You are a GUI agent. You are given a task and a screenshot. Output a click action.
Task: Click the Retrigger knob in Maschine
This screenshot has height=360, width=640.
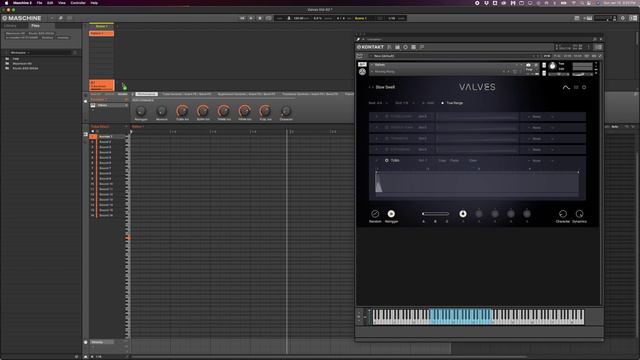point(141,111)
